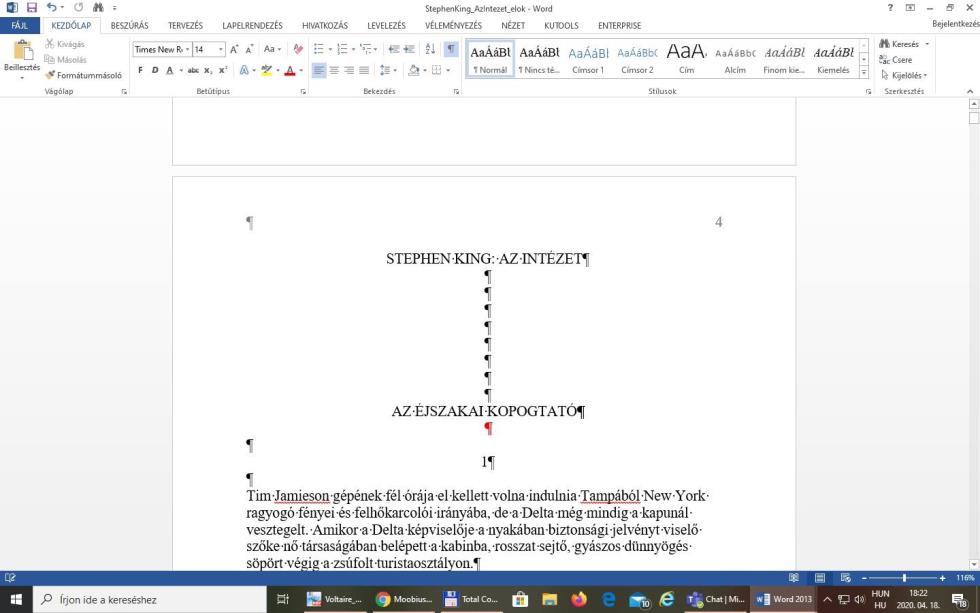Screen dimensions: 980x613
Task: Apply the Normál style
Action: tap(490, 59)
